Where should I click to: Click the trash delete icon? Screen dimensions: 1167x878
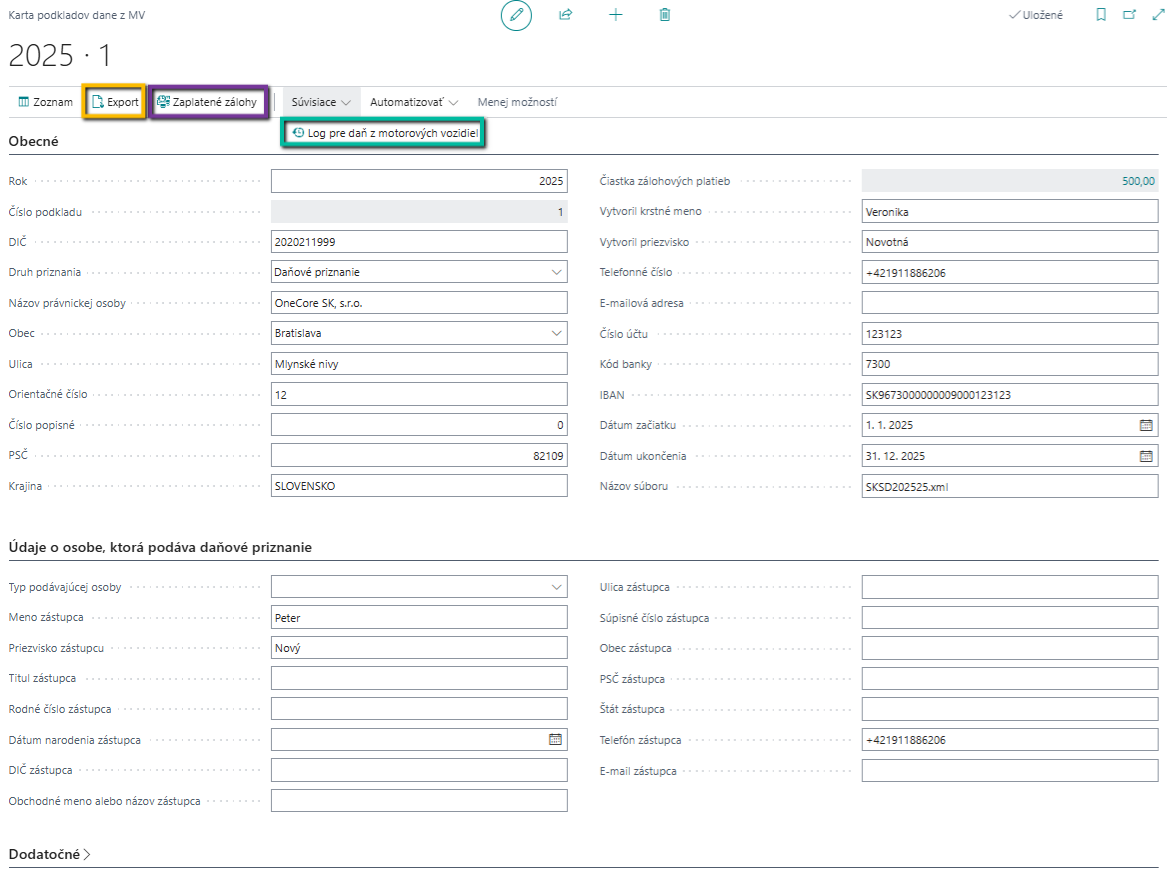[x=665, y=15]
